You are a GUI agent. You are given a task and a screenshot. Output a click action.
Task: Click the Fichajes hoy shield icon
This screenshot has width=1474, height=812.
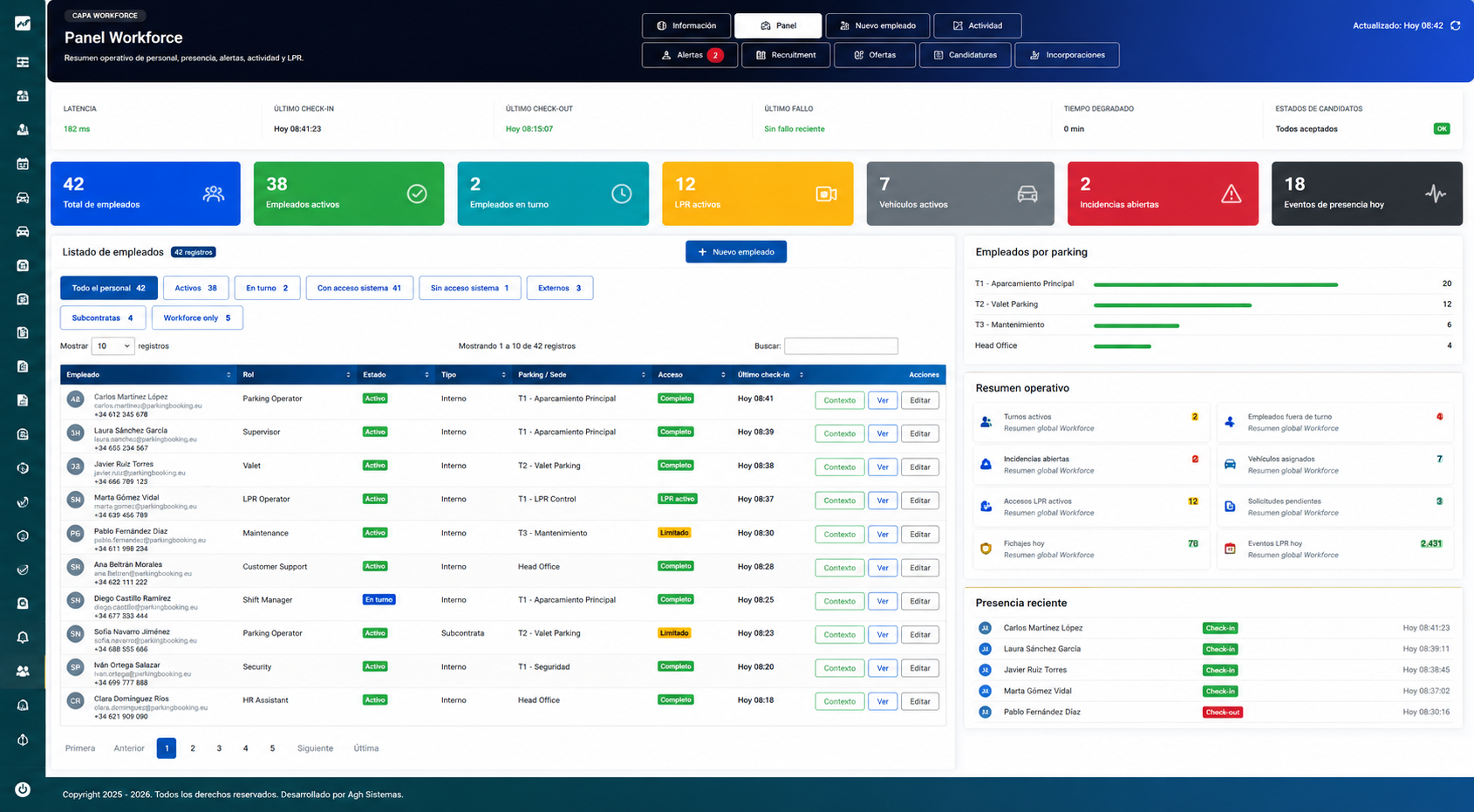(x=986, y=549)
